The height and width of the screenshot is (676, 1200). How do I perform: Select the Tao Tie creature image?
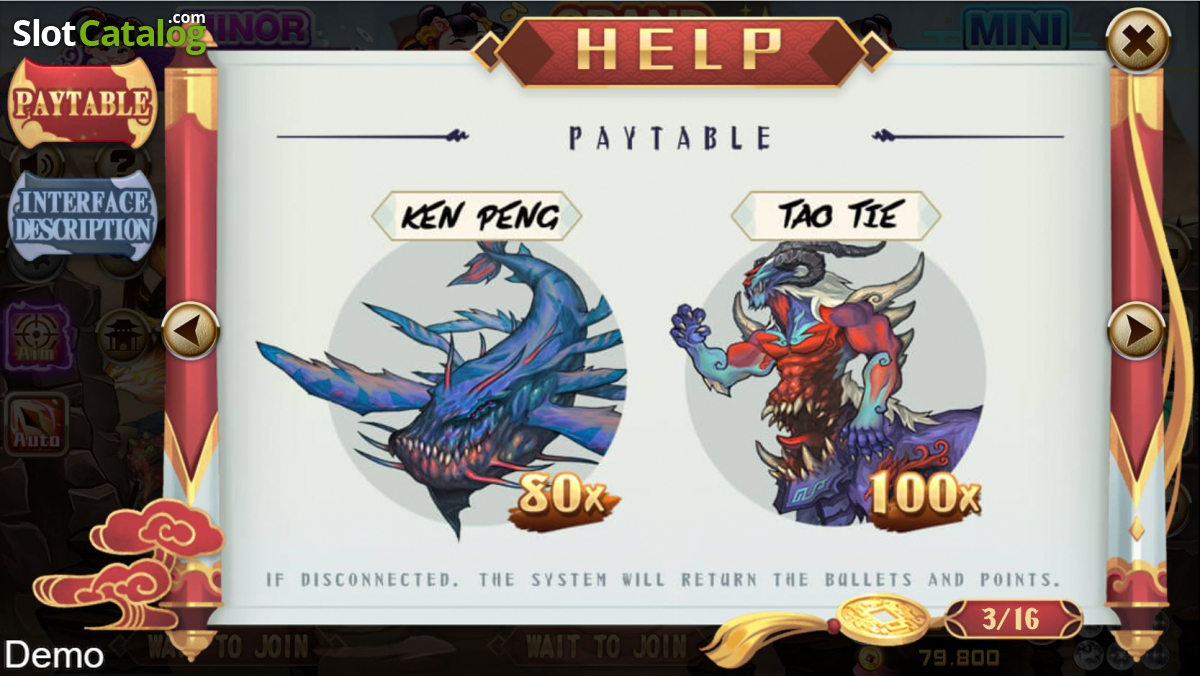830,380
